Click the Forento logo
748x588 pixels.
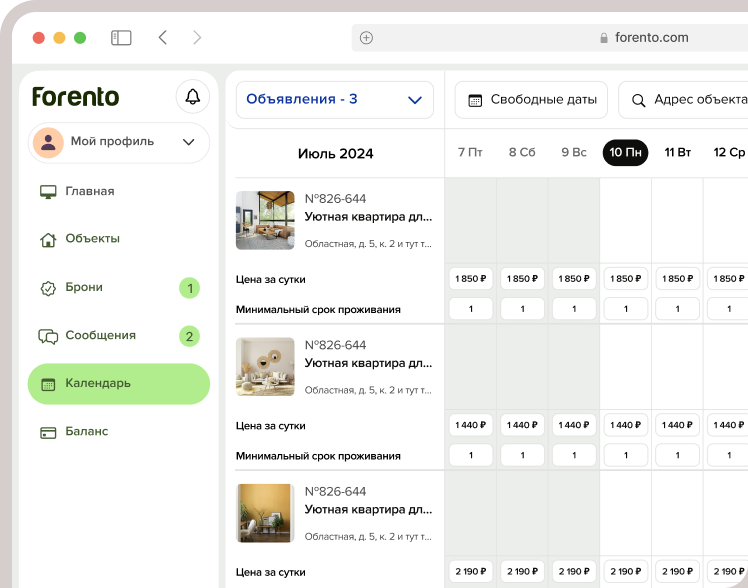(x=75, y=97)
